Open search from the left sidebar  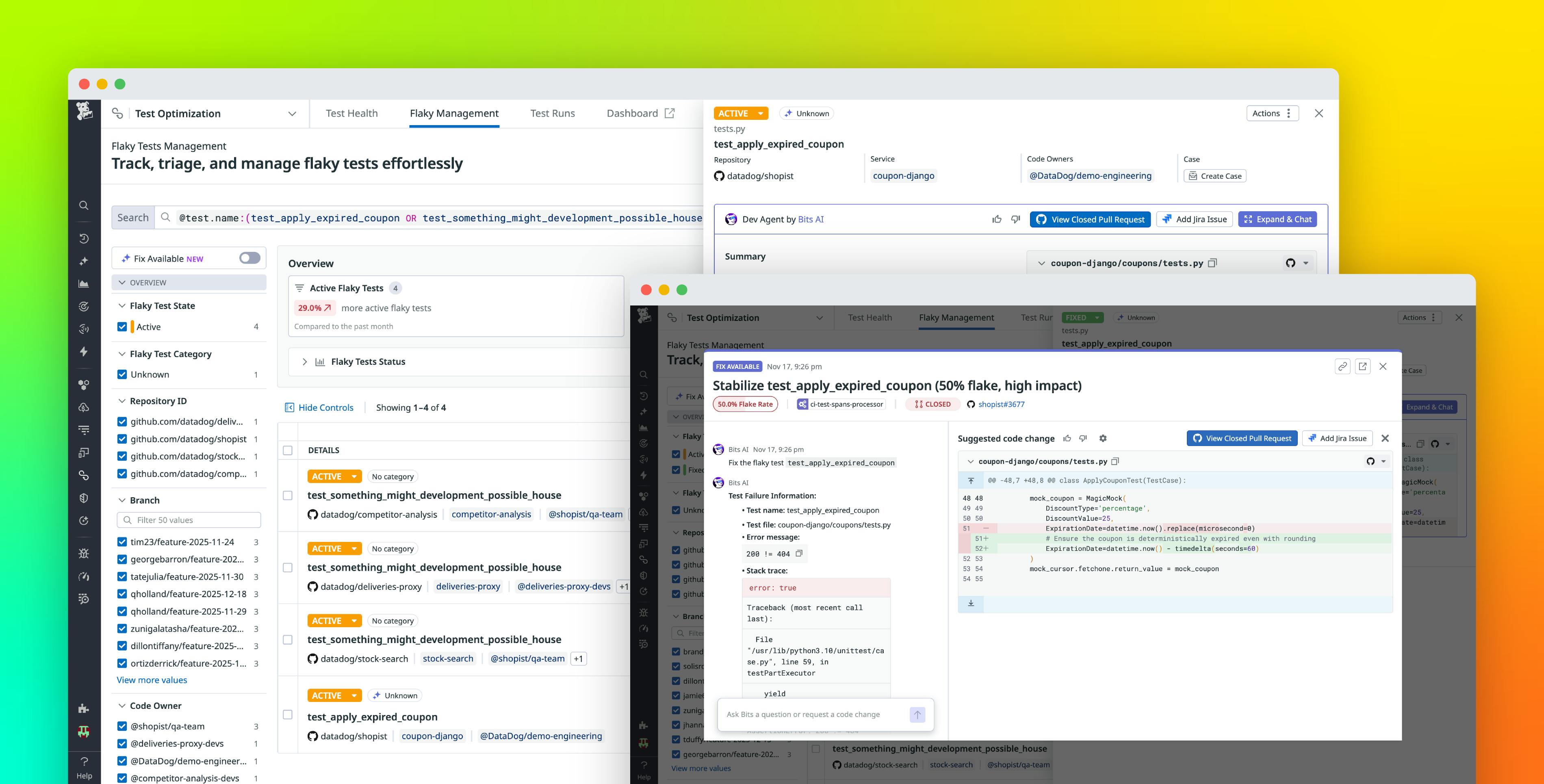[84, 205]
